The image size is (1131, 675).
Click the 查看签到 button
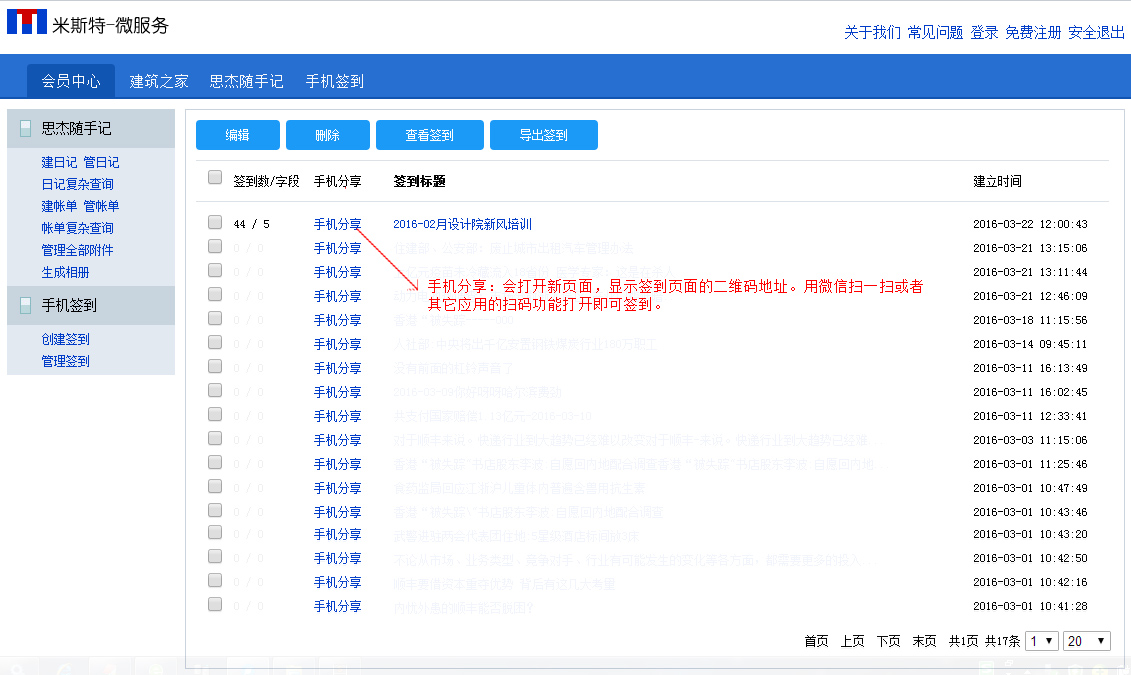click(x=429, y=135)
